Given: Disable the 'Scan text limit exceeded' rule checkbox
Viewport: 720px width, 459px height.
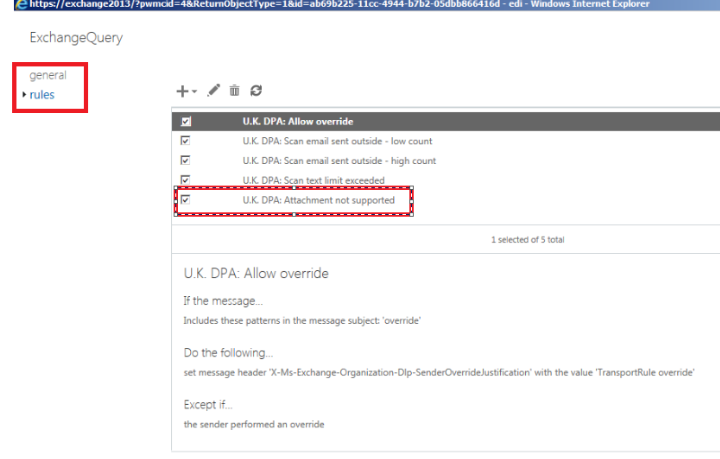Looking at the screenshot, I should (184, 180).
